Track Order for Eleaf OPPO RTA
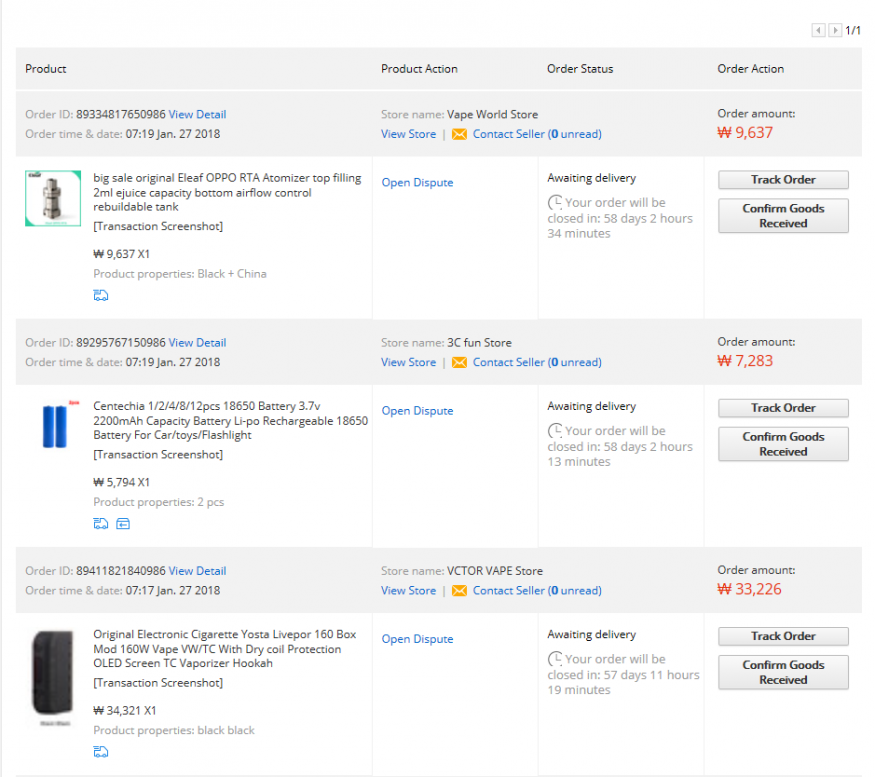This screenshot has width=875, height=777. click(783, 180)
